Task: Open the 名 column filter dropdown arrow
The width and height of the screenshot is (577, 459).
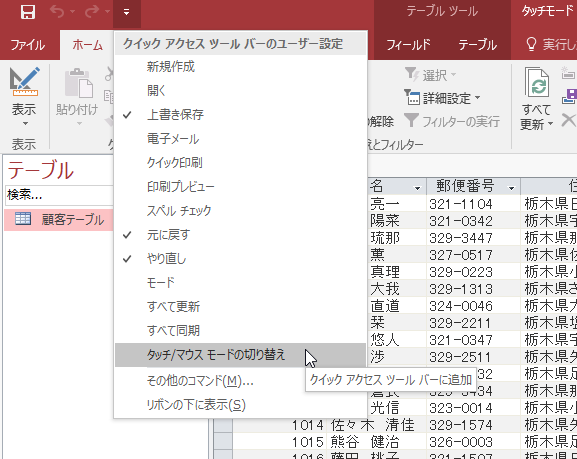Action: (x=417, y=188)
